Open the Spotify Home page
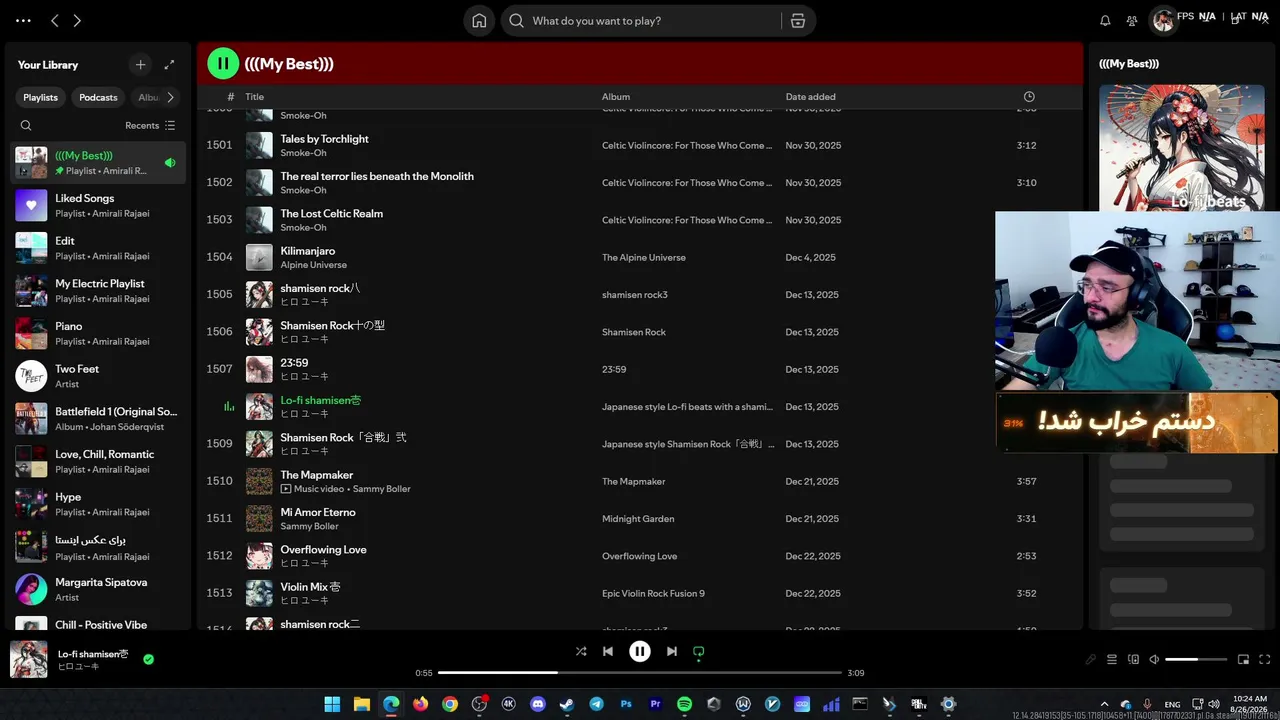Viewport: 1280px width, 720px height. pyautogui.click(x=479, y=20)
